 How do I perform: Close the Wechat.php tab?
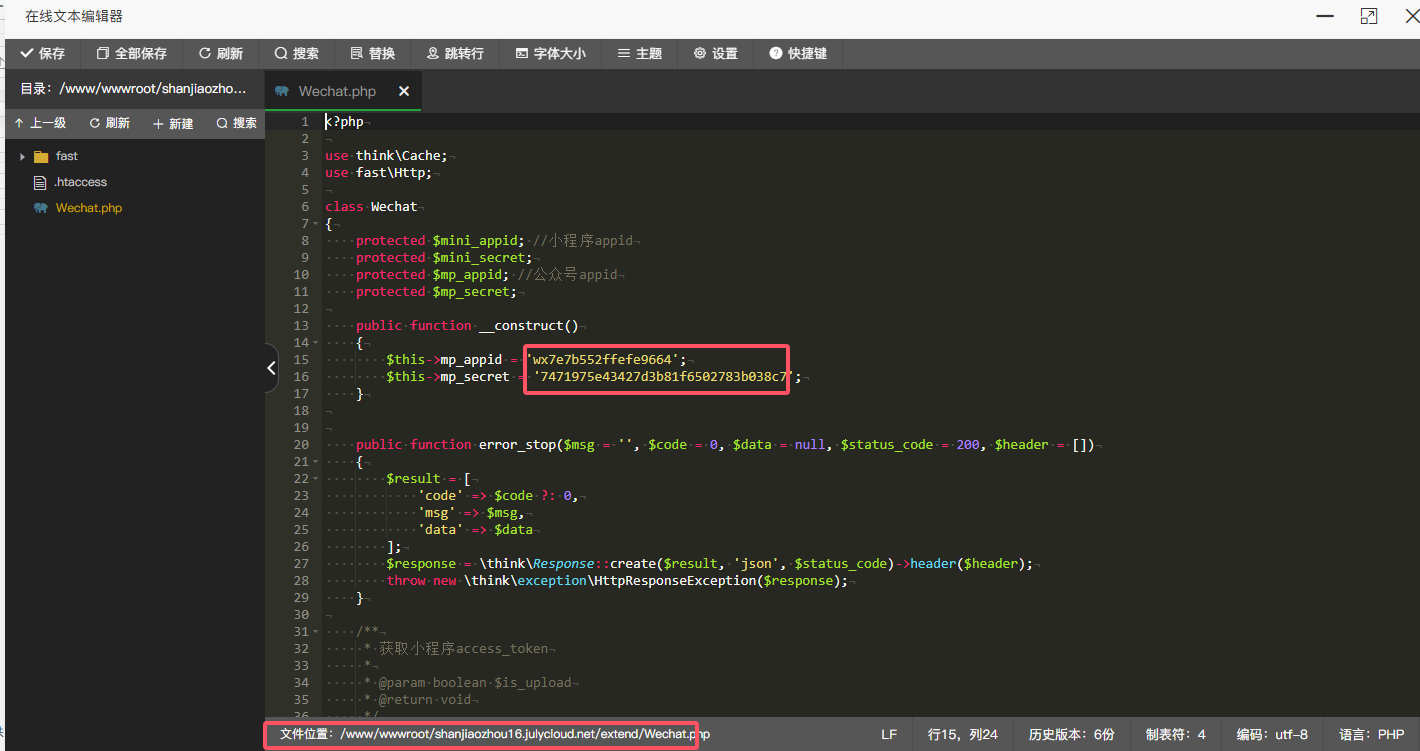click(404, 91)
